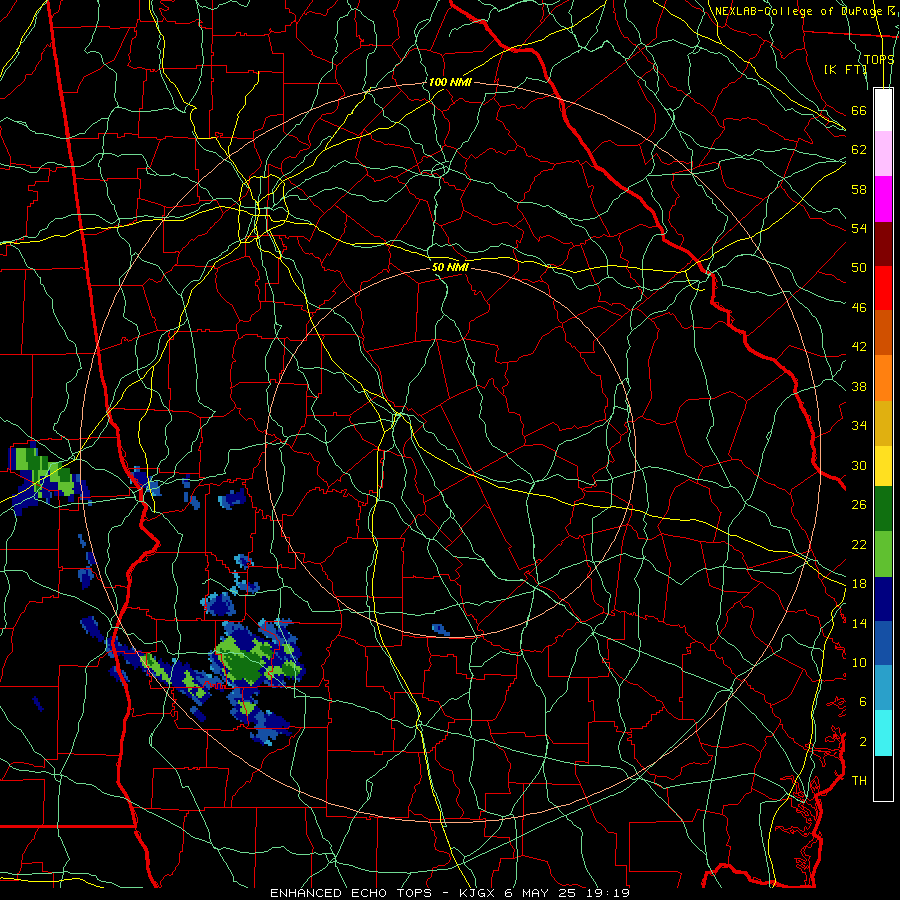900x900 pixels.
Task: Click the '58' legend value
Action: tap(859, 189)
